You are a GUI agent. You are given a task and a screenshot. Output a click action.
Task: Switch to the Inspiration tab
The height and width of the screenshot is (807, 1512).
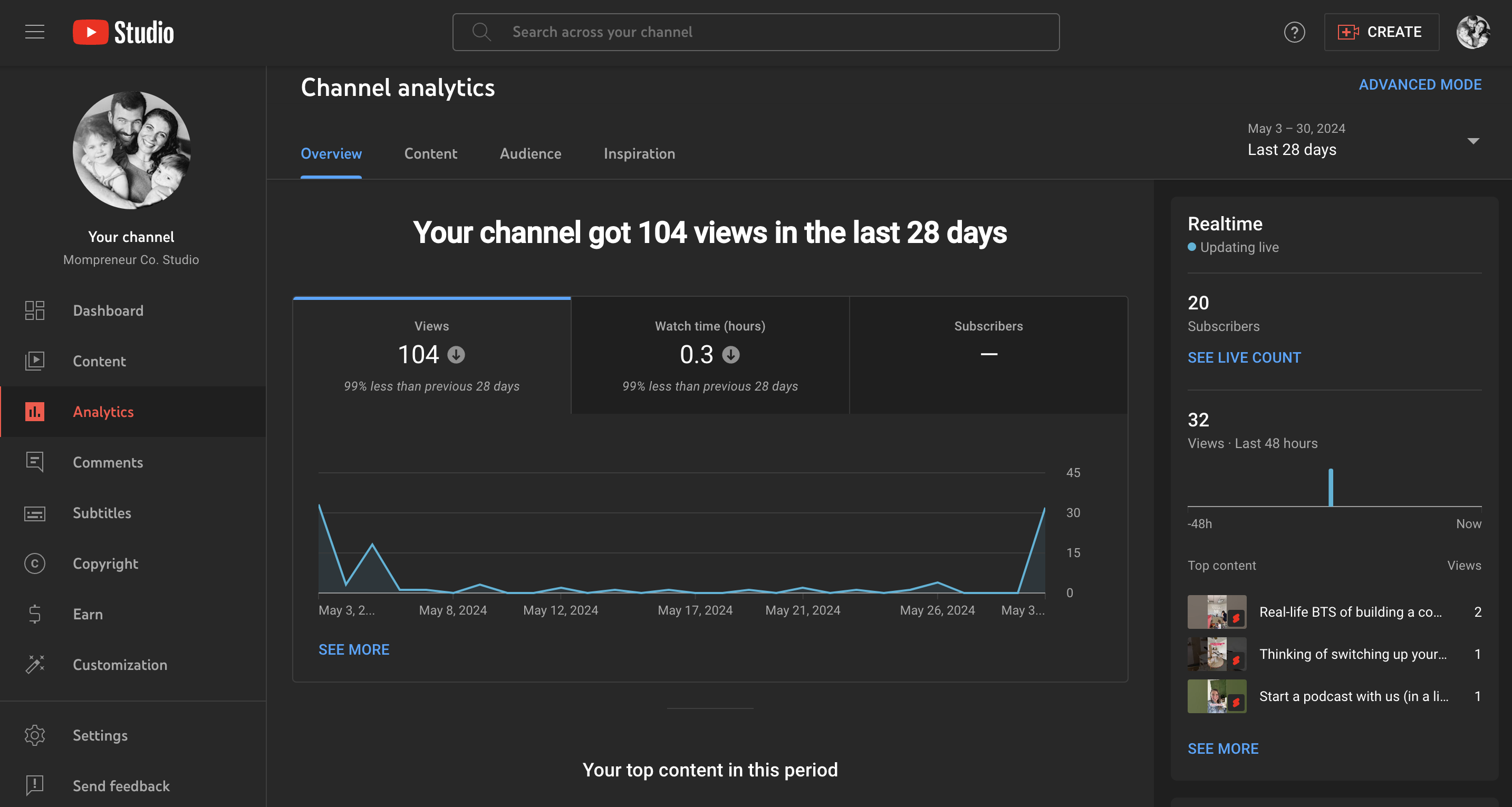(x=639, y=154)
